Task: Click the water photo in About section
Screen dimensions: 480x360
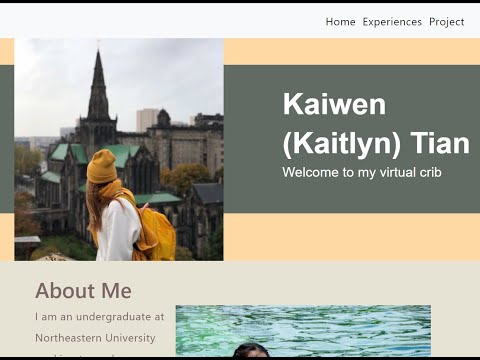Action: pos(303,331)
